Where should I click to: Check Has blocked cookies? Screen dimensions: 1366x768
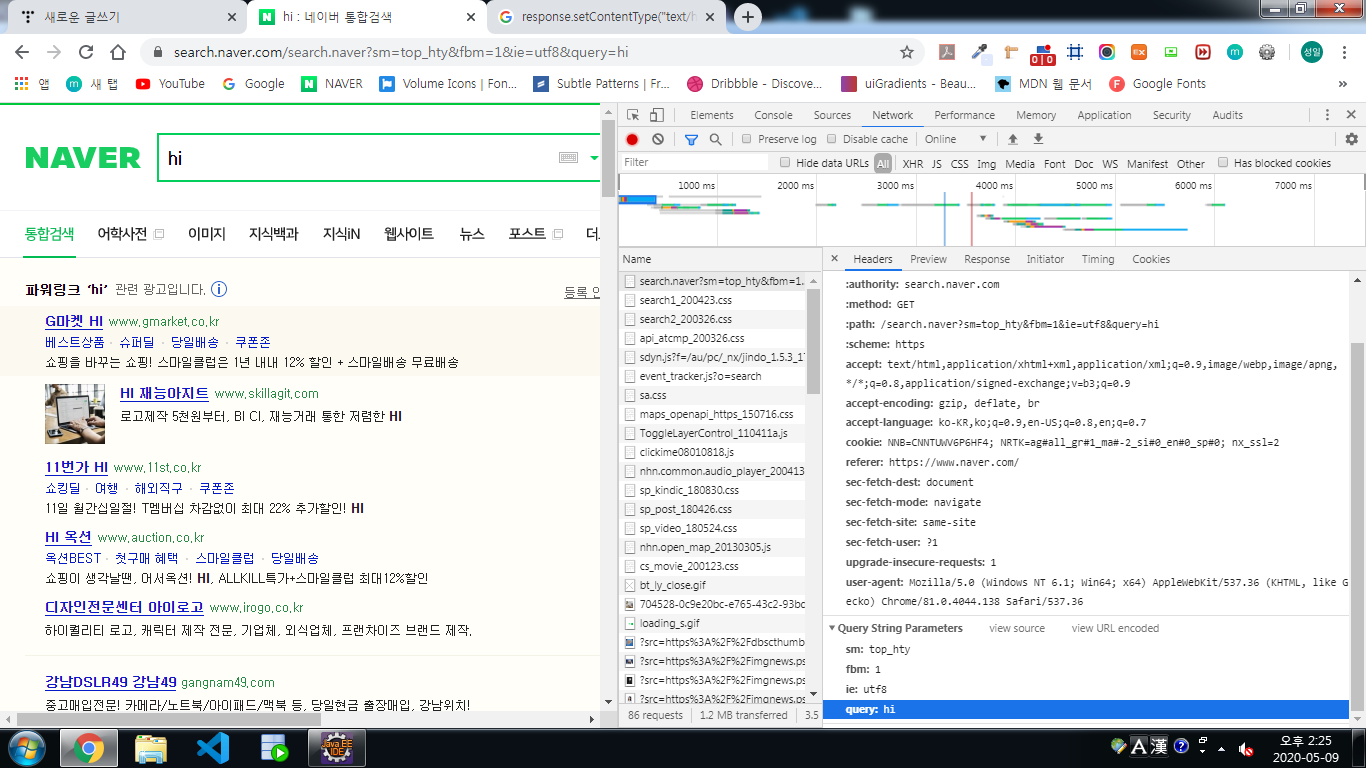tap(1223, 163)
